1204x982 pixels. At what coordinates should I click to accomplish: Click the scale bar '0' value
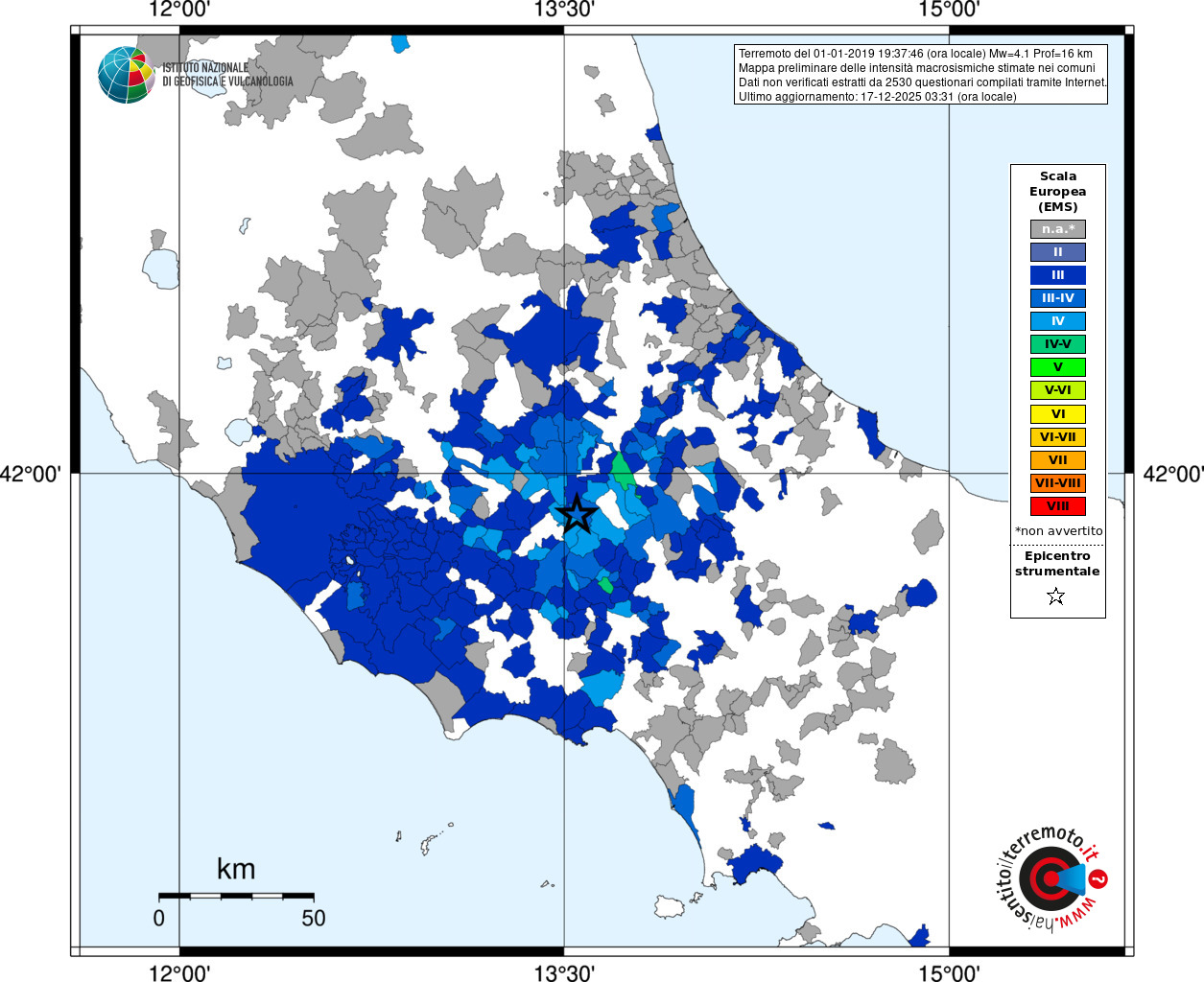pyautogui.click(x=159, y=918)
